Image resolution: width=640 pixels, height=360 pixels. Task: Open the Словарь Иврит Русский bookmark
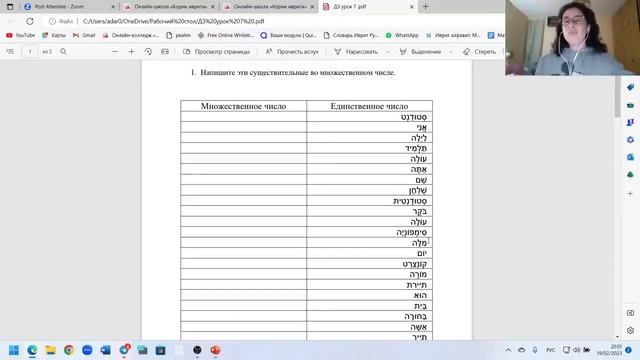point(351,36)
